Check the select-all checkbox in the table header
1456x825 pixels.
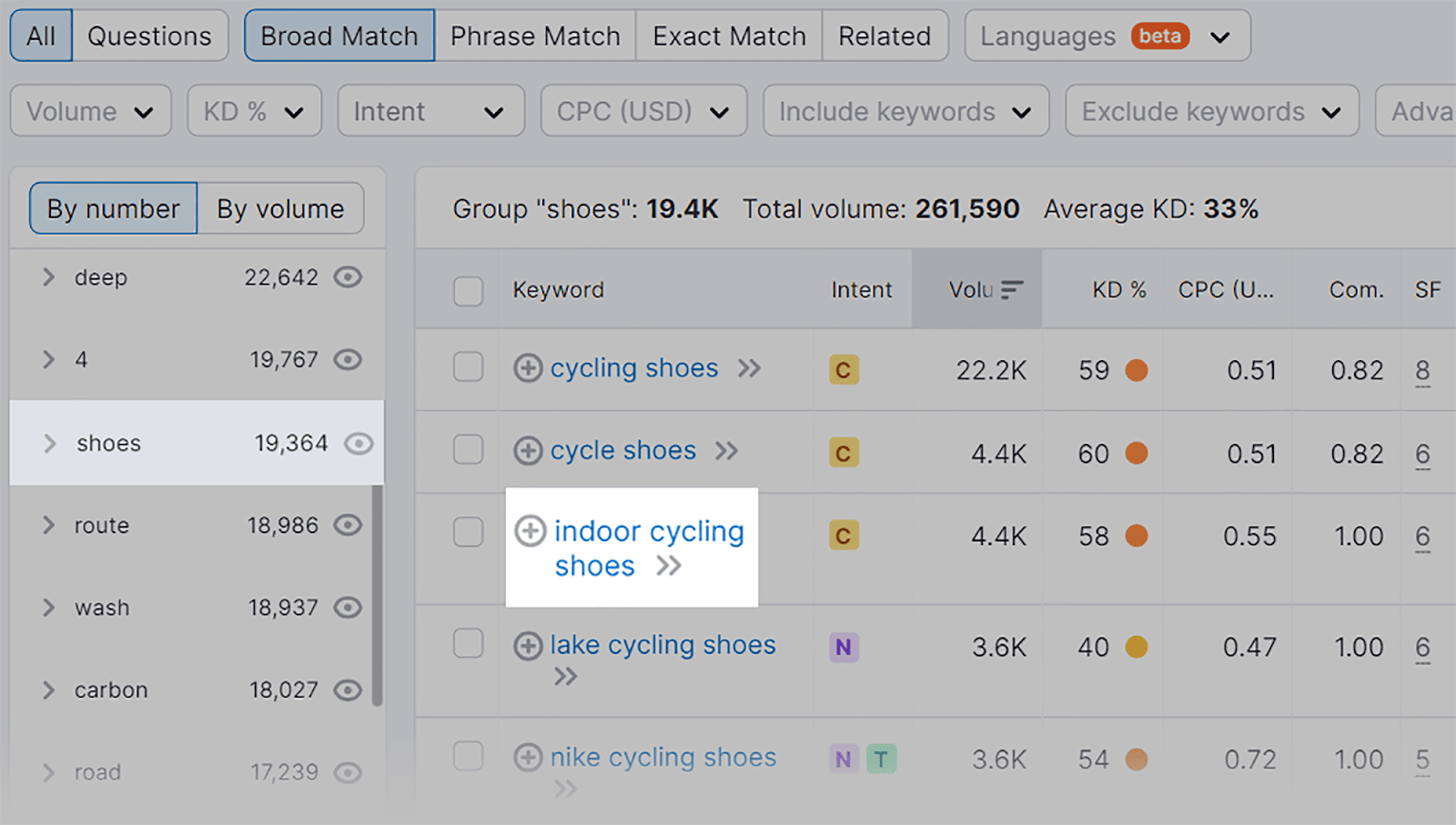tap(469, 289)
